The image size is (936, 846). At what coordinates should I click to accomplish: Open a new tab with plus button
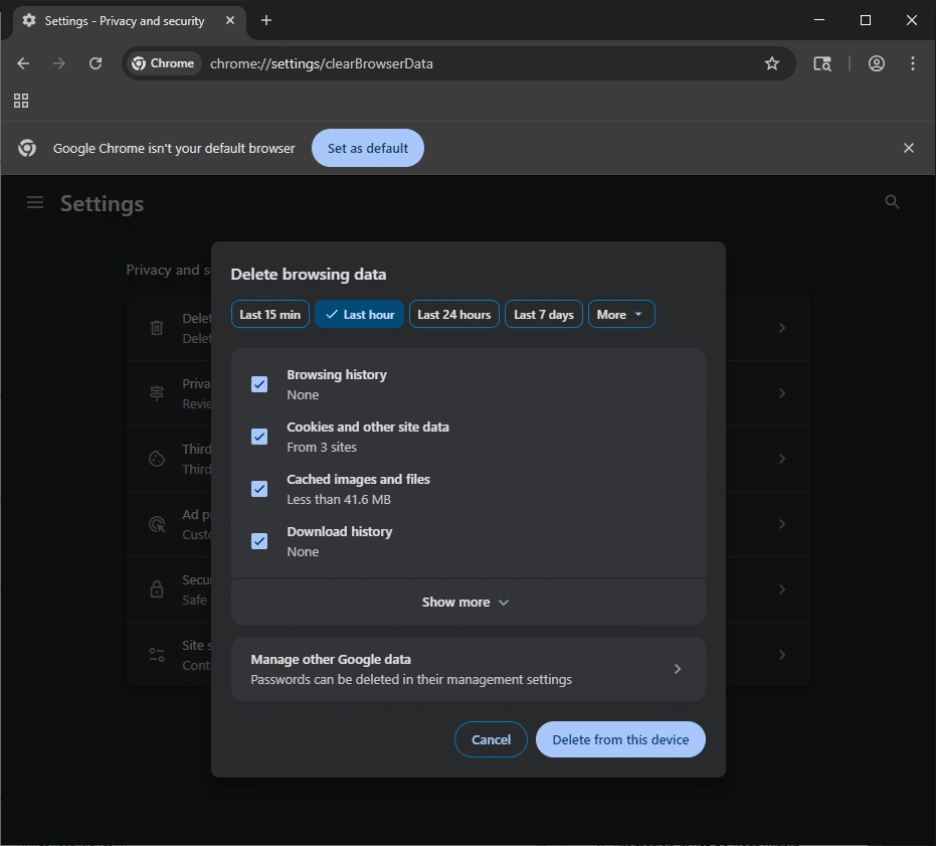click(x=266, y=20)
